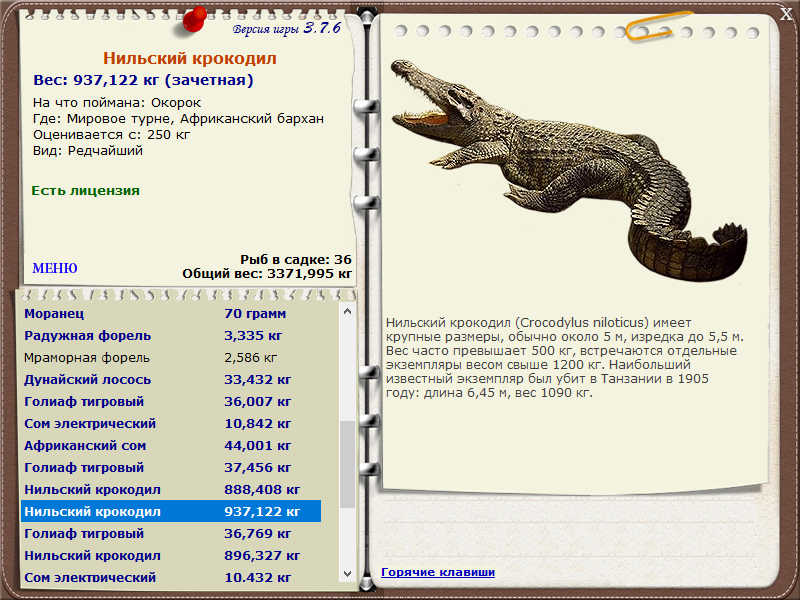
Task: Select the Радужная форель 3,335 кг row
Action: point(171,336)
